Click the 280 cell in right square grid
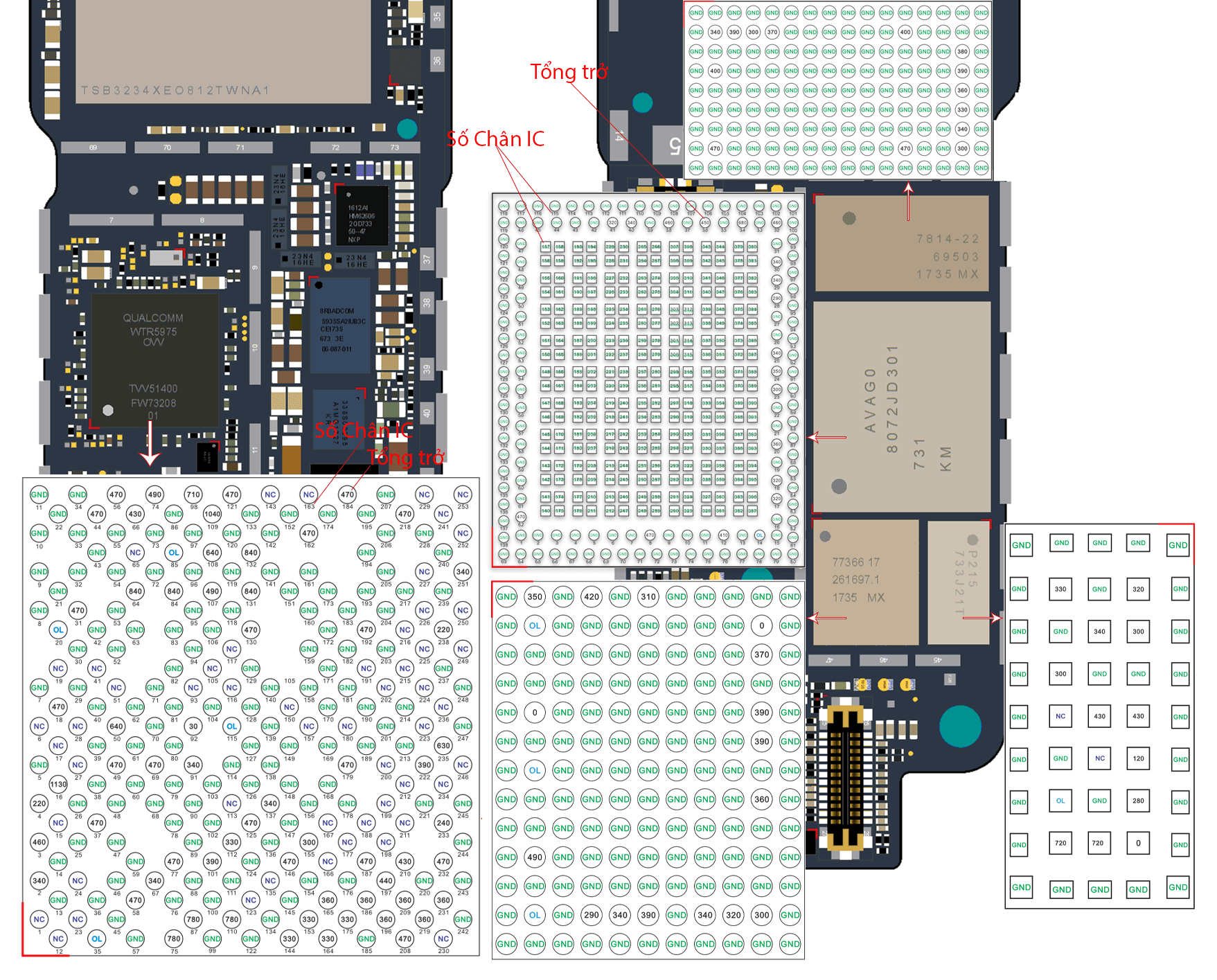 click(1138, 801)
